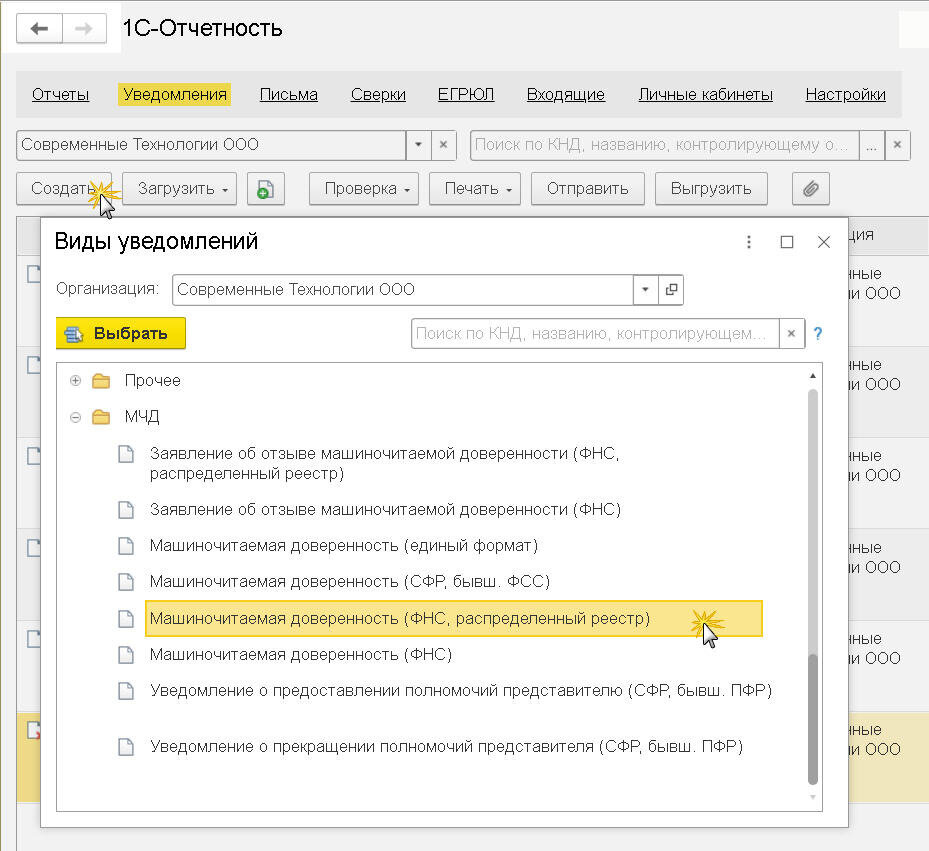Select Машиночитаемая доверенность (единый формат)
Screen dimensions: 929x851
[344, 546]
